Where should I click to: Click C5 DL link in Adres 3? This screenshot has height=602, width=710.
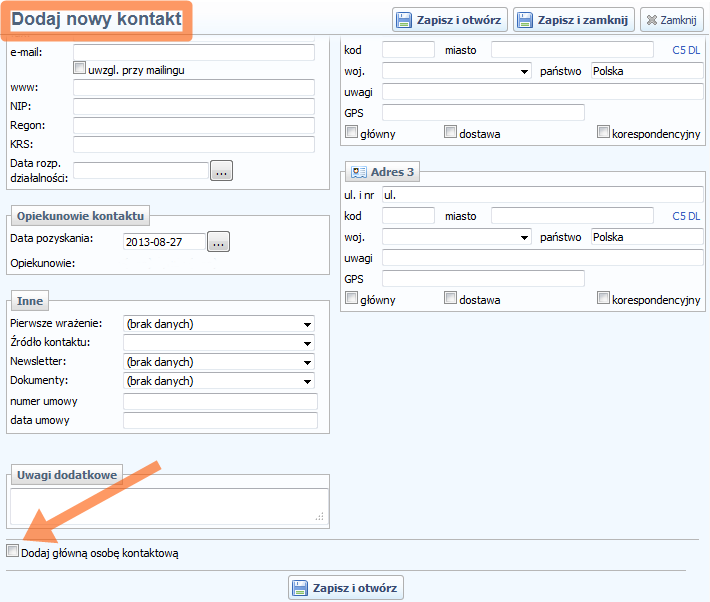[686, 216]
